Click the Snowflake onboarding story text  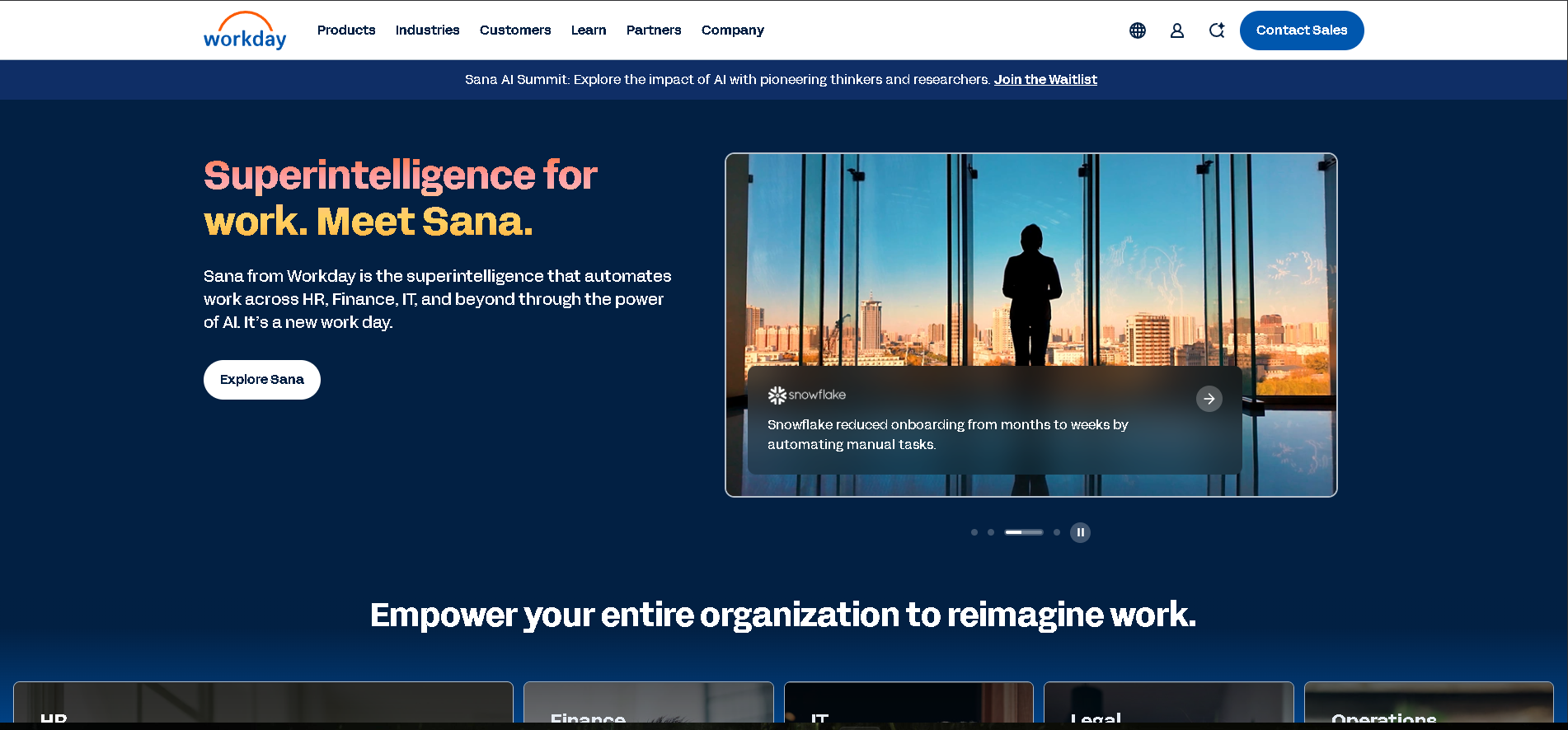[948, 434]
